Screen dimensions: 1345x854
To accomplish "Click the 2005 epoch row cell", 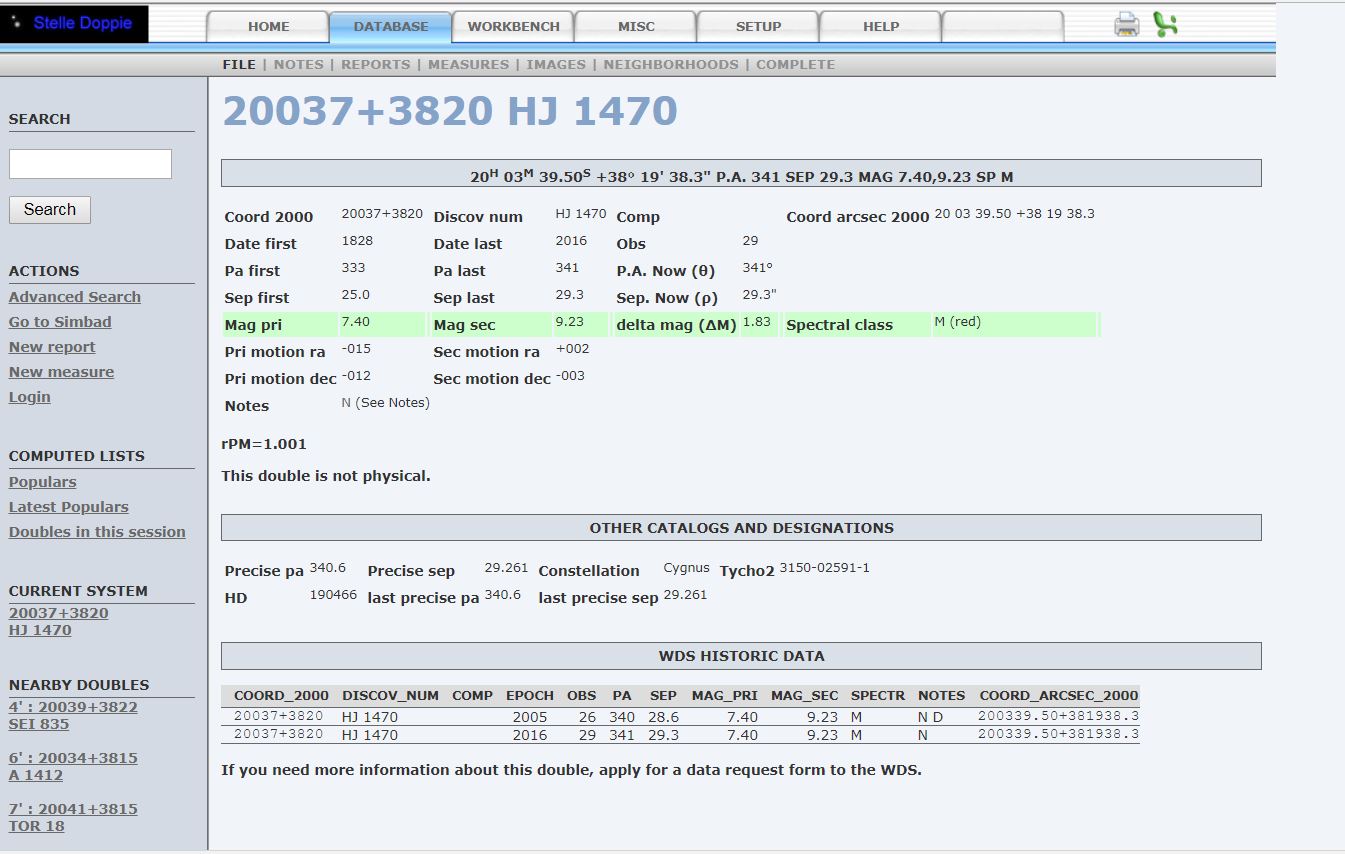I will (530, 717).
